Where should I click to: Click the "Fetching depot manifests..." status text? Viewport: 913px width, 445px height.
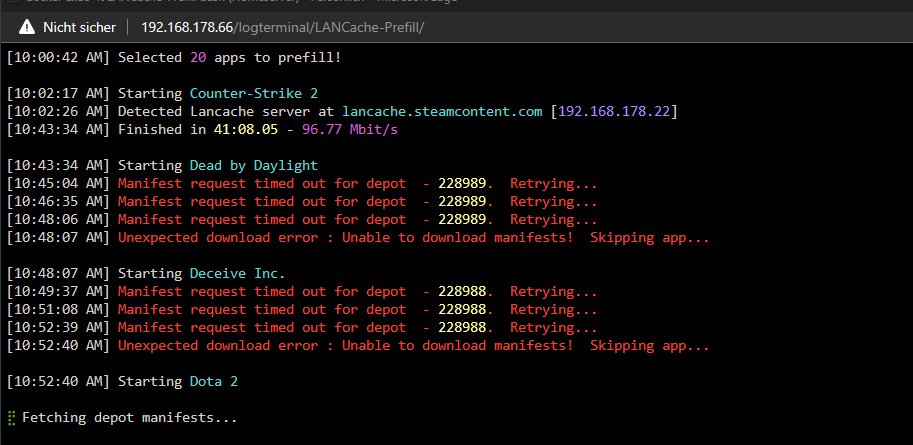[x=130, y=418]
